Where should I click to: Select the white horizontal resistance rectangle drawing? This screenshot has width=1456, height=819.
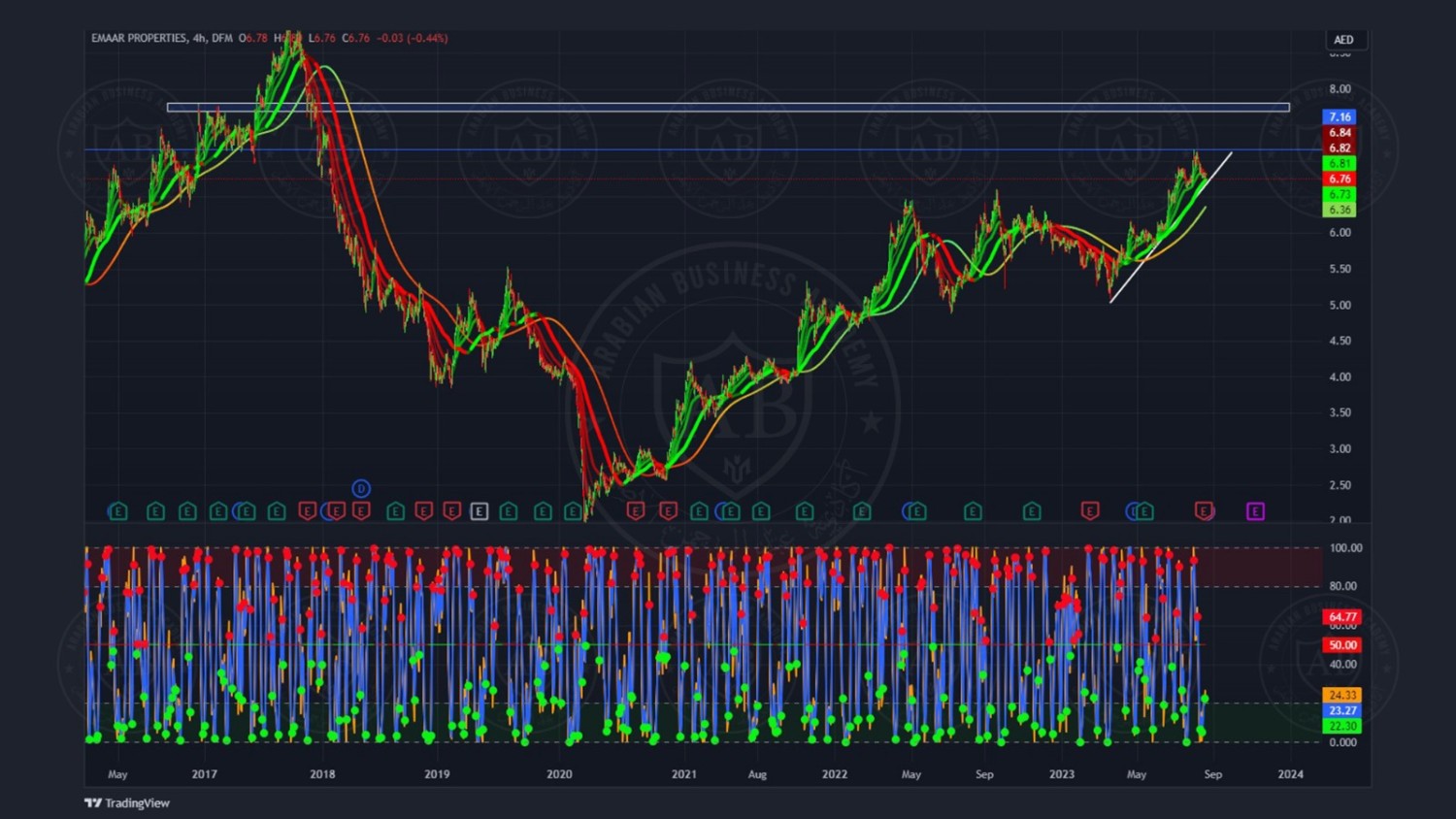[x=728, y=108]
